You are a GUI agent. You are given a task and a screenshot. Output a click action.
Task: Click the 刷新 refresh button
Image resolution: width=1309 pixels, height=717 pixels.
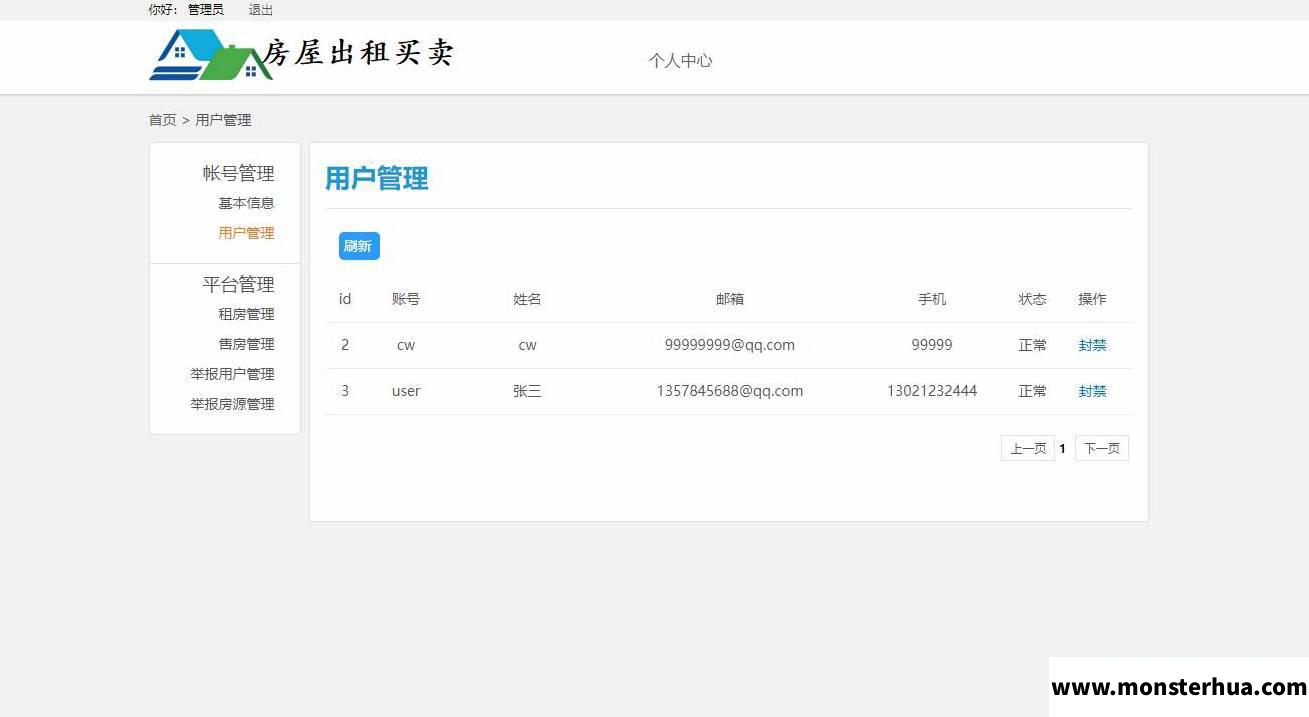click(359, 246)
